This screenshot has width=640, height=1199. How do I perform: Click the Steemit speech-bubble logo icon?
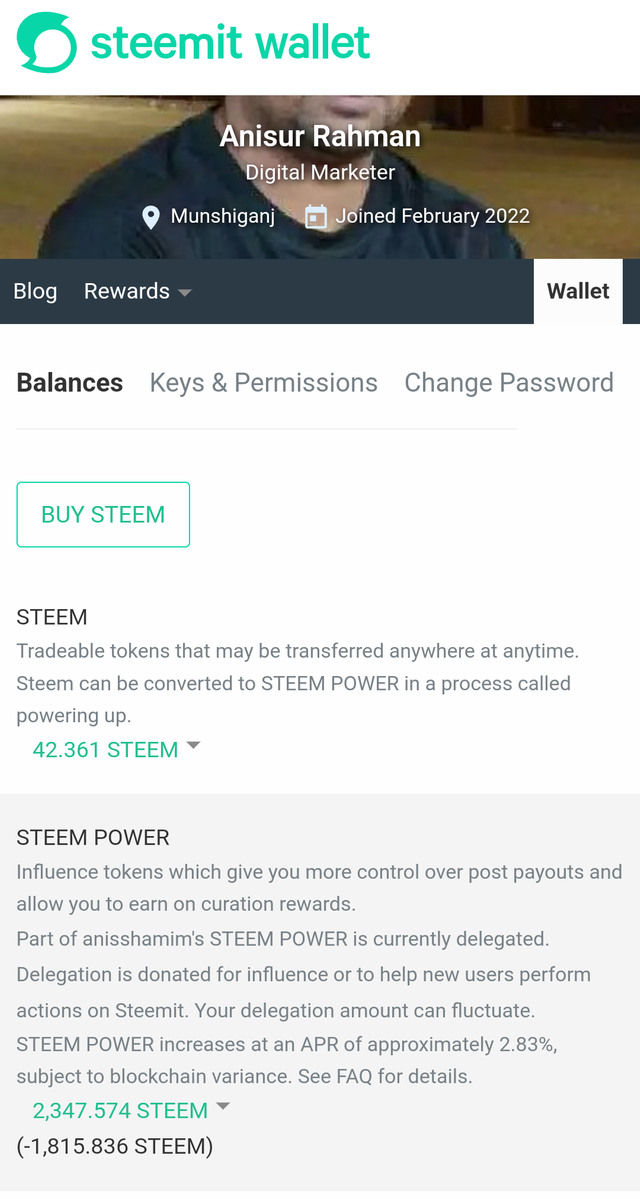[x=46, y=43]
